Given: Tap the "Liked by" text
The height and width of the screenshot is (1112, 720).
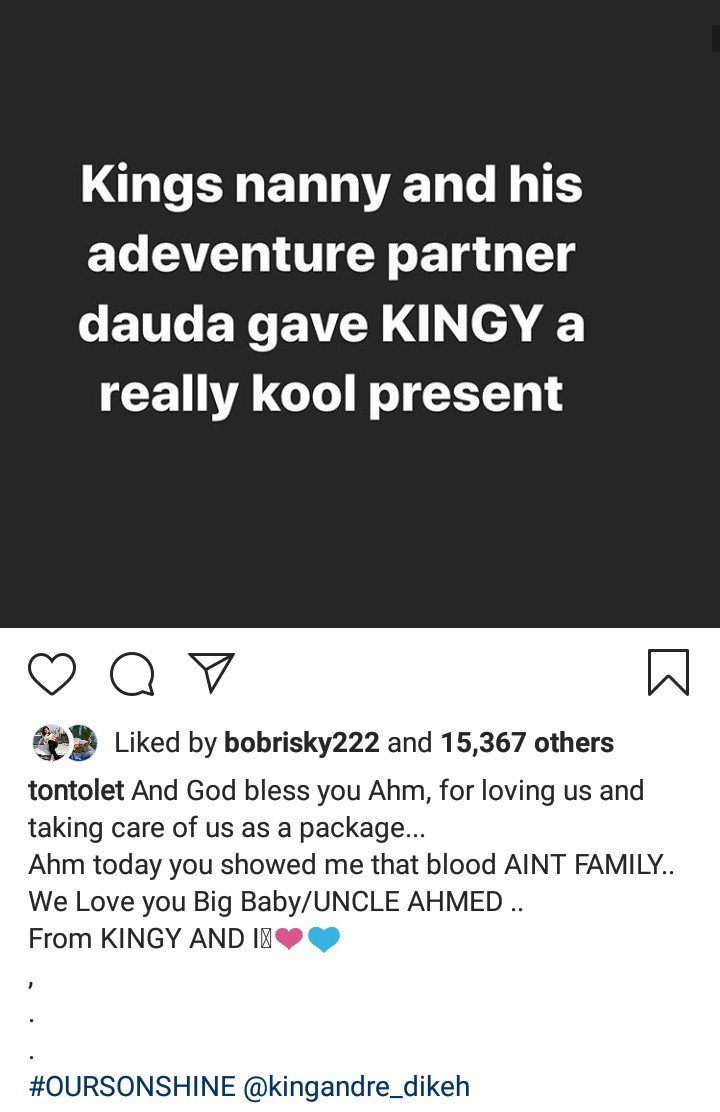Looking at the screenshot, I should pyautogui.click(x=165, y=743).
